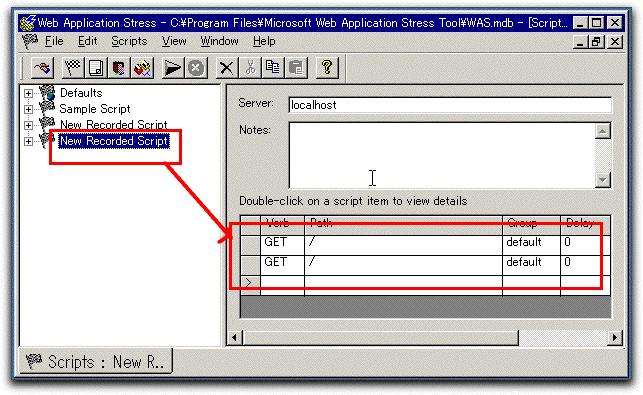This screenshot has width=643, height=395.
Task: Select the second GET row header
Action: point(250,265)
